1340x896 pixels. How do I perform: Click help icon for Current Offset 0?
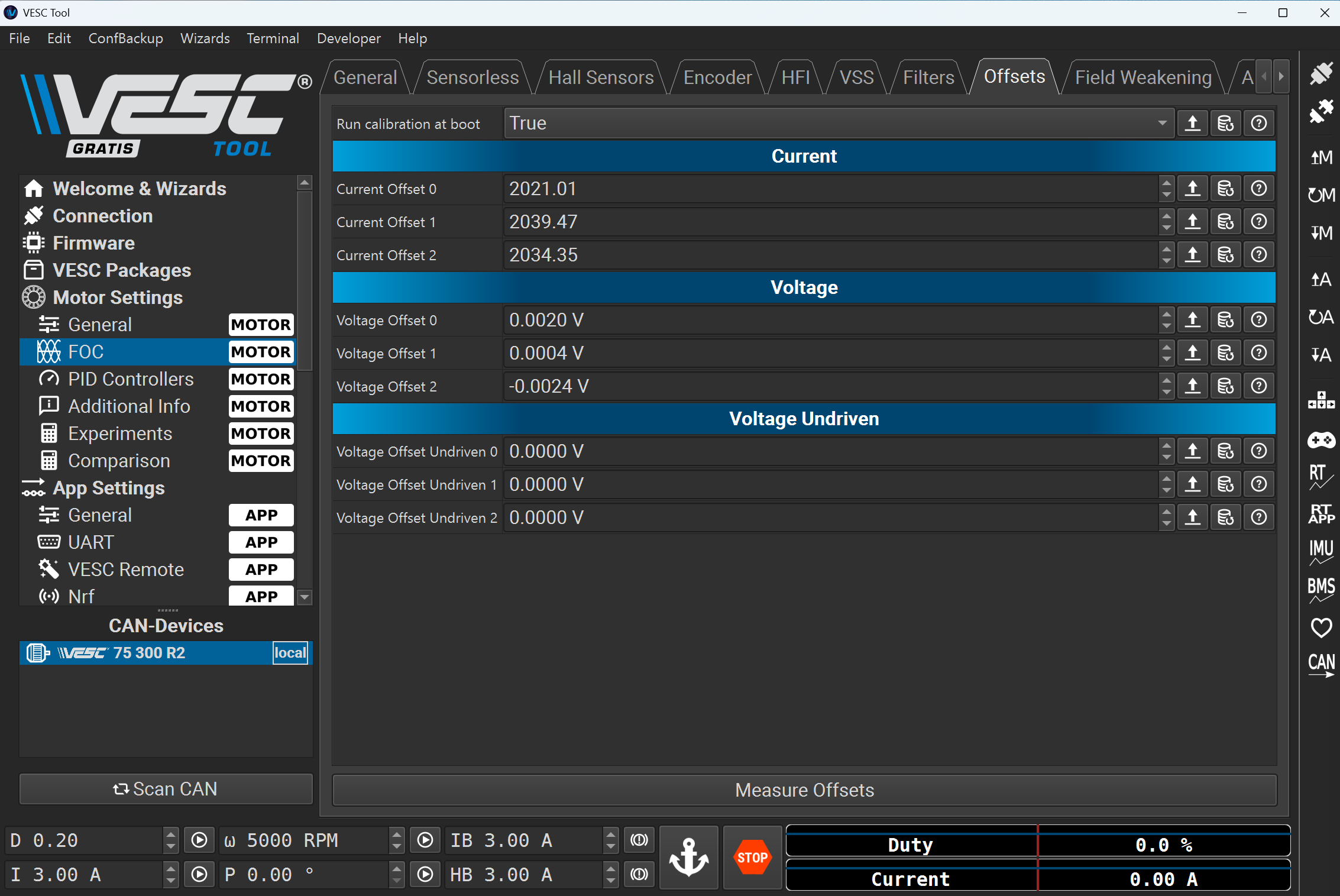pos(1259,189)
